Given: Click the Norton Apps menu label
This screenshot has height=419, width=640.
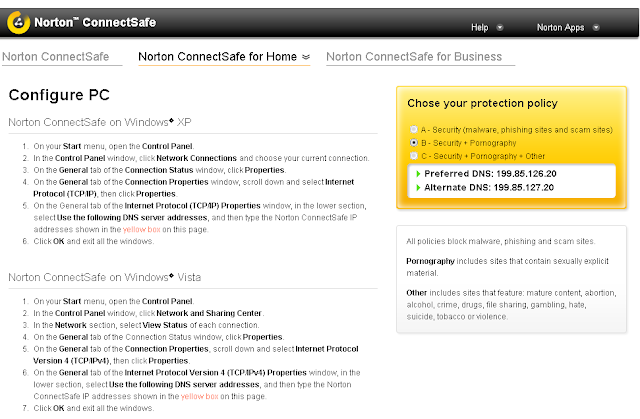Looking at the screenshot, I should (560, 28).
